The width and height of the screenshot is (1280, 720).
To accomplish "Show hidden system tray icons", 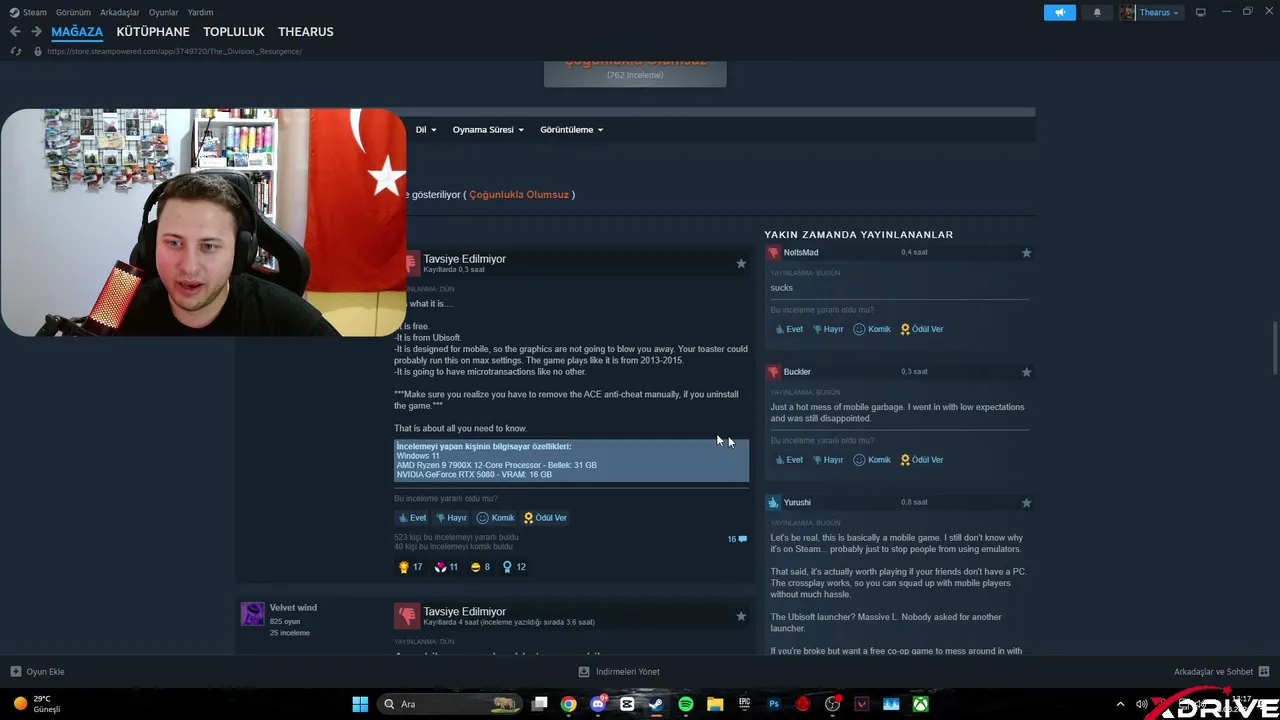I will pos(1122,704).
